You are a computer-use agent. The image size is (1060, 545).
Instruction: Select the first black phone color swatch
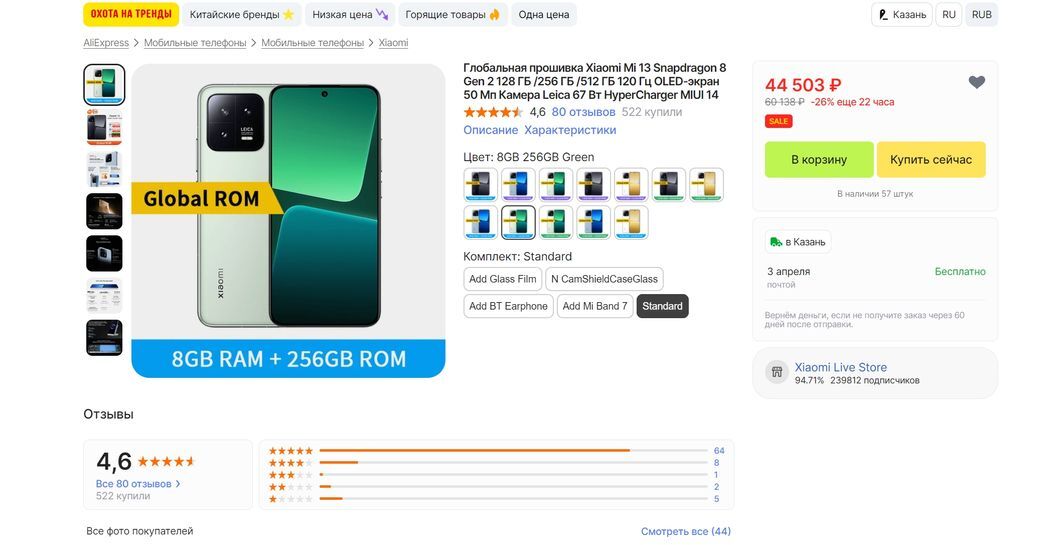(481, 185)
